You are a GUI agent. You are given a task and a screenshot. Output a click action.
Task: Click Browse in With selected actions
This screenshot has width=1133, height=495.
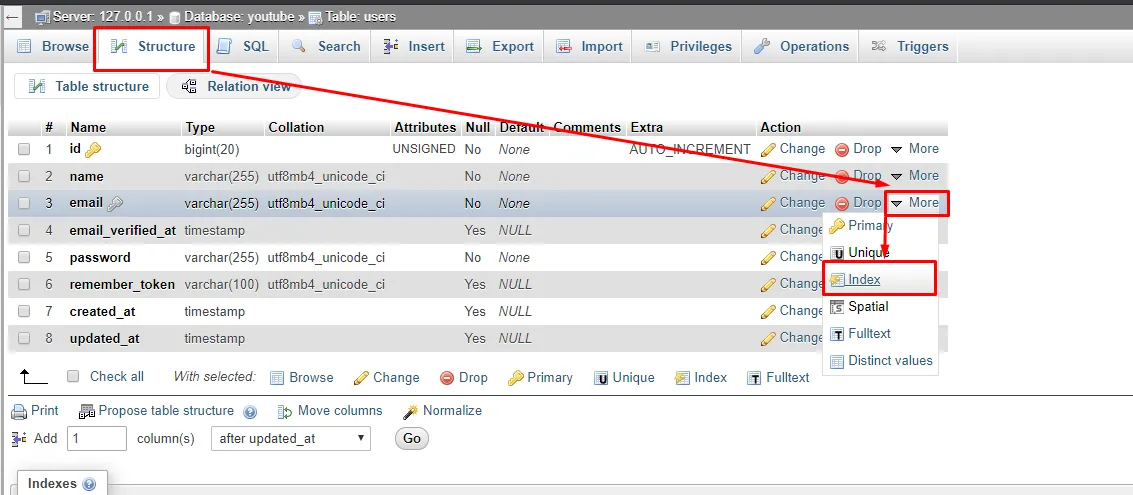301,377
